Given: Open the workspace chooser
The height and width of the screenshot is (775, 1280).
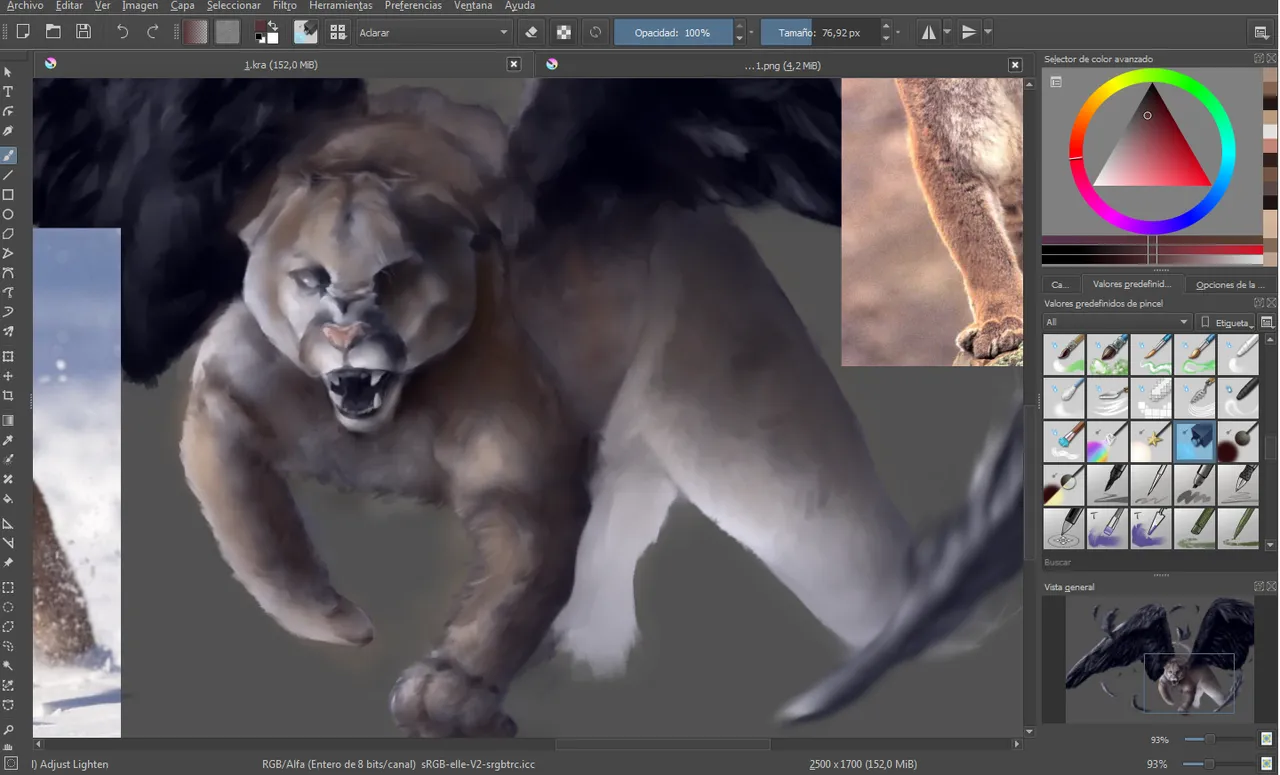Looking at the screenshot, I should point(1262,33).
